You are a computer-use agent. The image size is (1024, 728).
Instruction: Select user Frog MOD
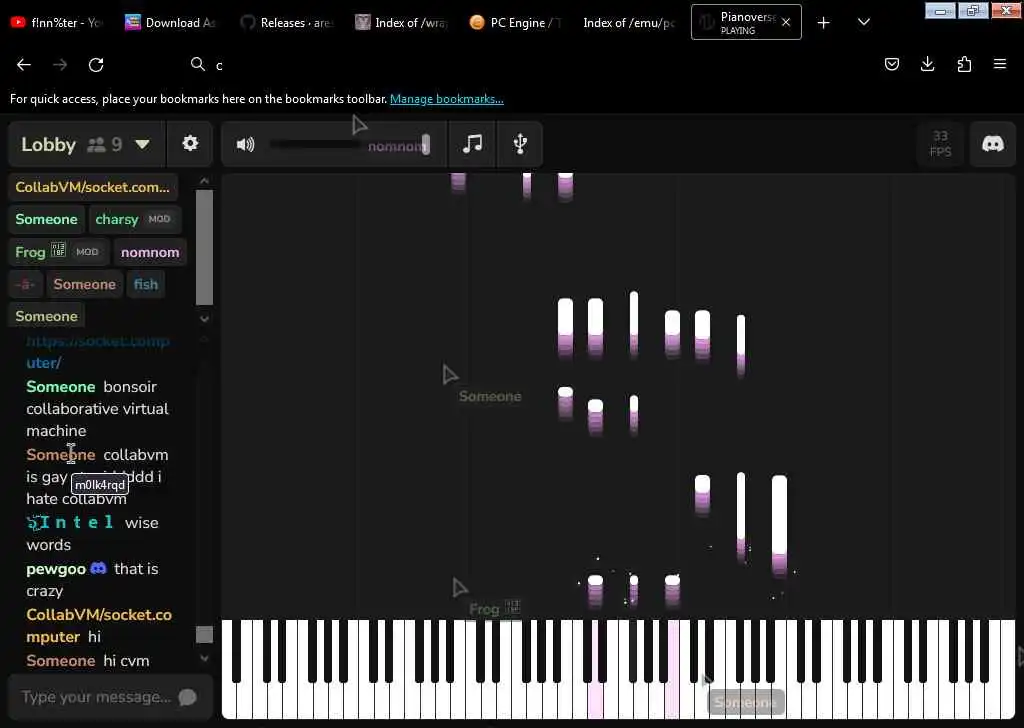coord(57,252)
